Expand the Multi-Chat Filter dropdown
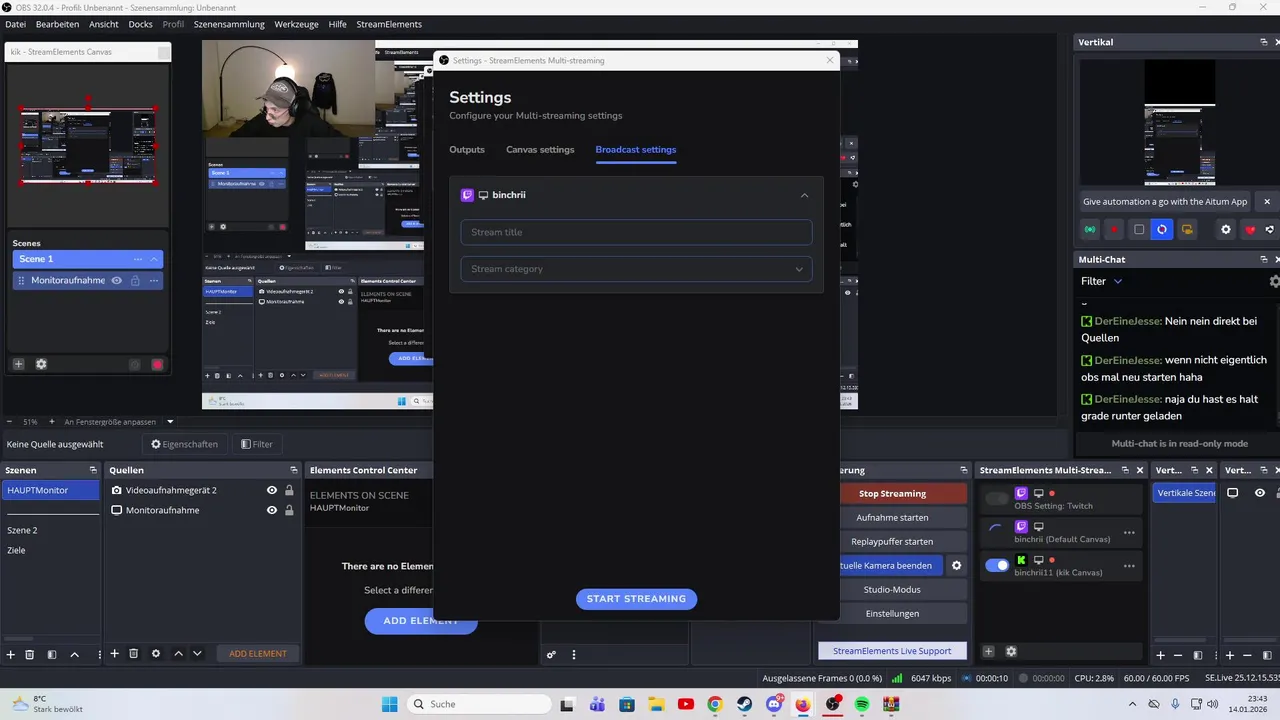The width and height of the screenshot is (1280, 720). click(1118, 281)
